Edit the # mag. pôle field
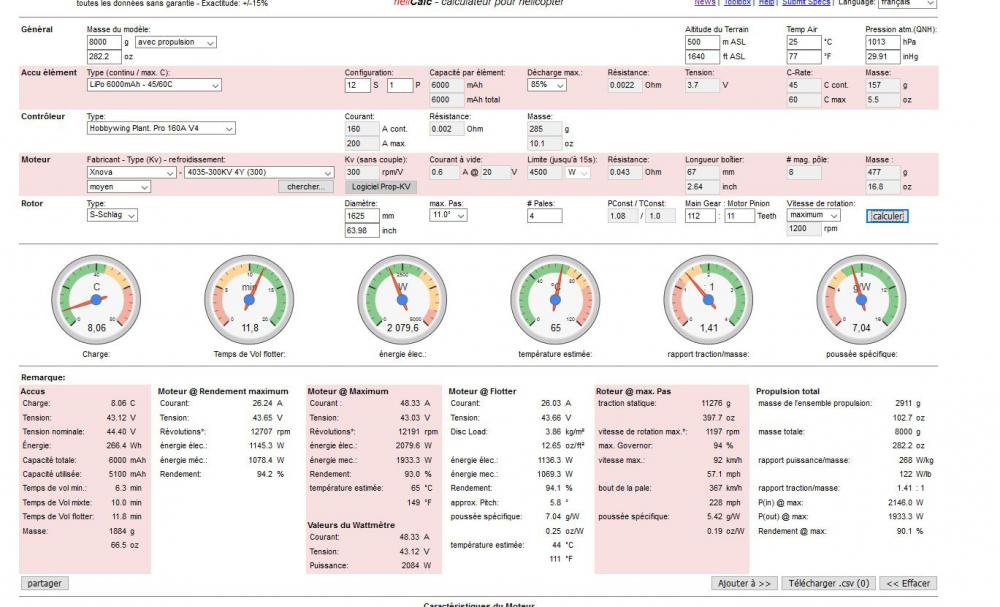This screenshot has height=607, width=1000. 804,172
